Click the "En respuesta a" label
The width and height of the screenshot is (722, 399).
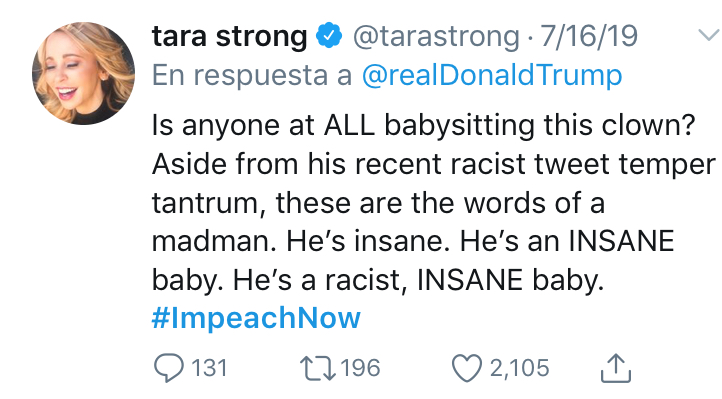pos(252,75)
